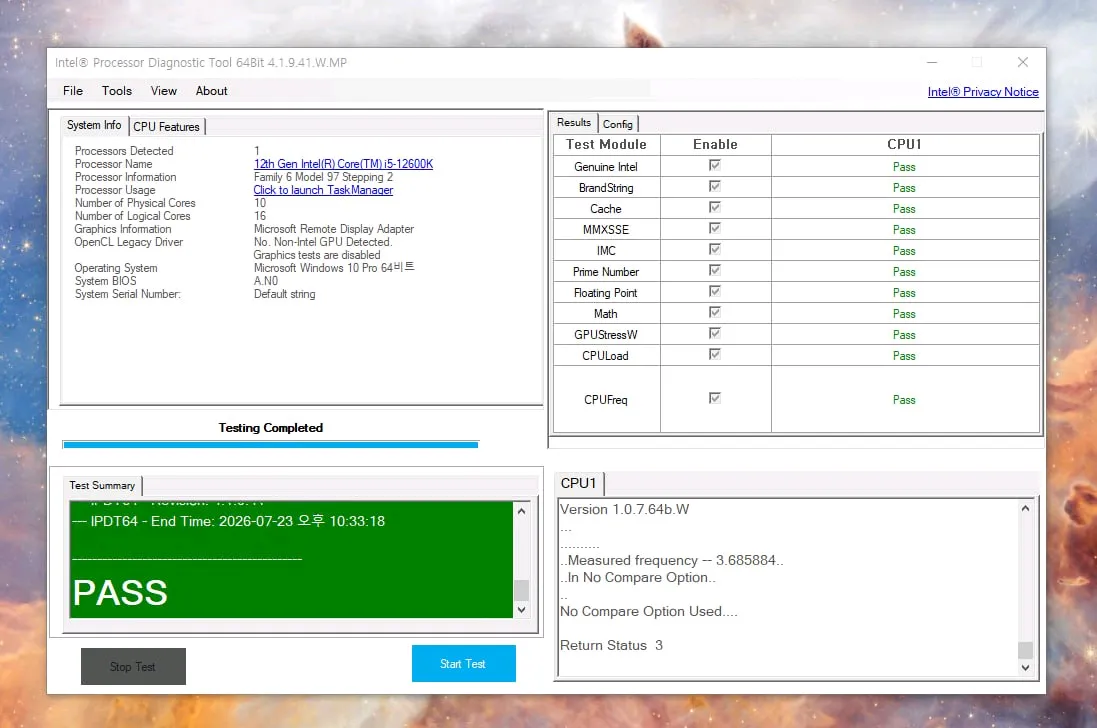Toggle the Math enable checkbox
This screenshot has width=1097, height=728.
coord(714,312)
